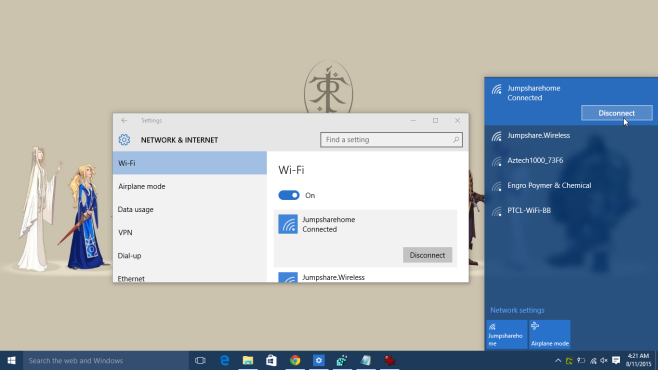Show hidden tray icons chevron
Viewport: 658px width, 370px height.
tap(558, 360)
